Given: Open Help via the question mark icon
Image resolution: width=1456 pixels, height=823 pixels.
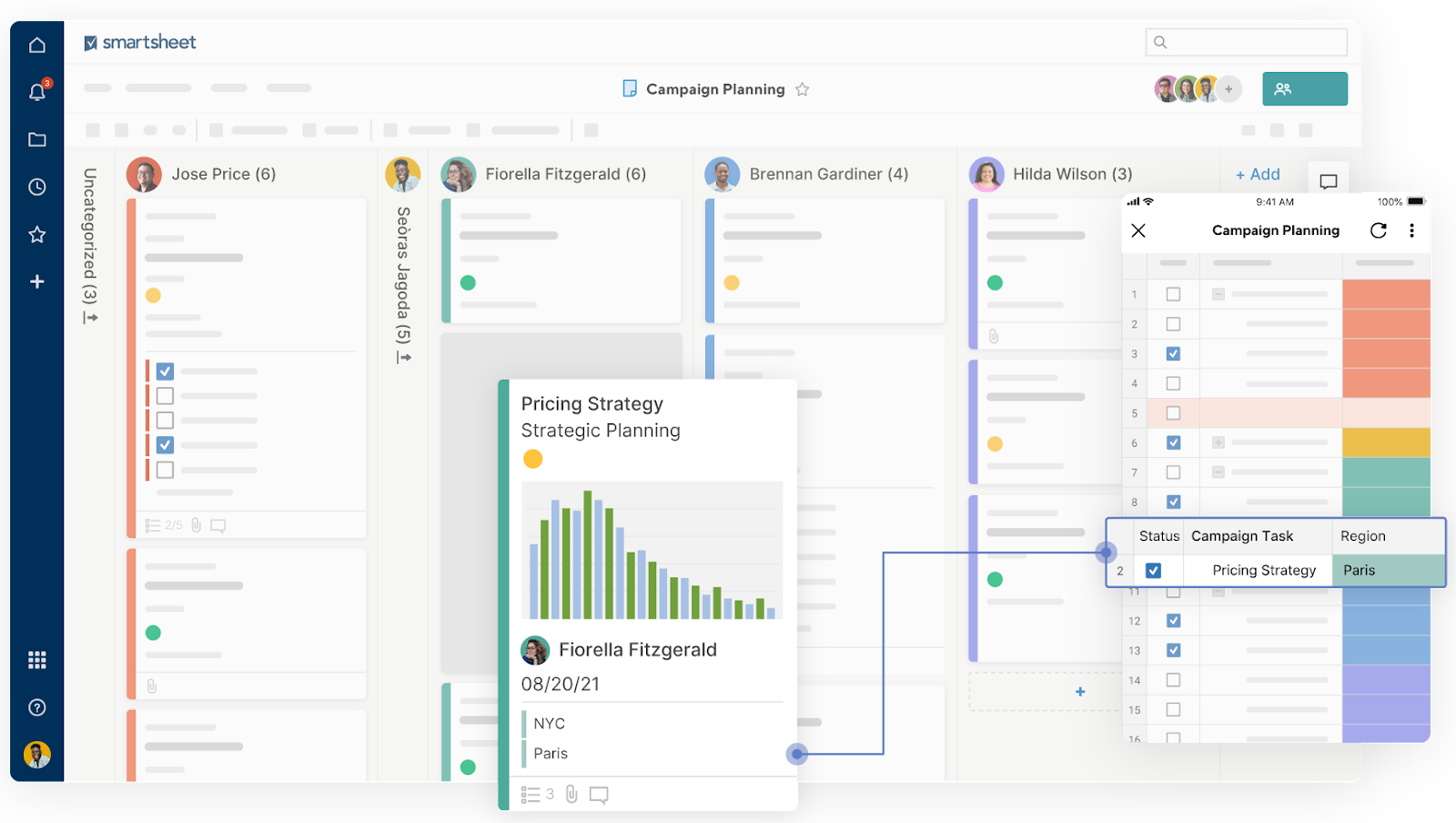Looking at the screenshot, I should pyautogui.click(x=36, y=707).
